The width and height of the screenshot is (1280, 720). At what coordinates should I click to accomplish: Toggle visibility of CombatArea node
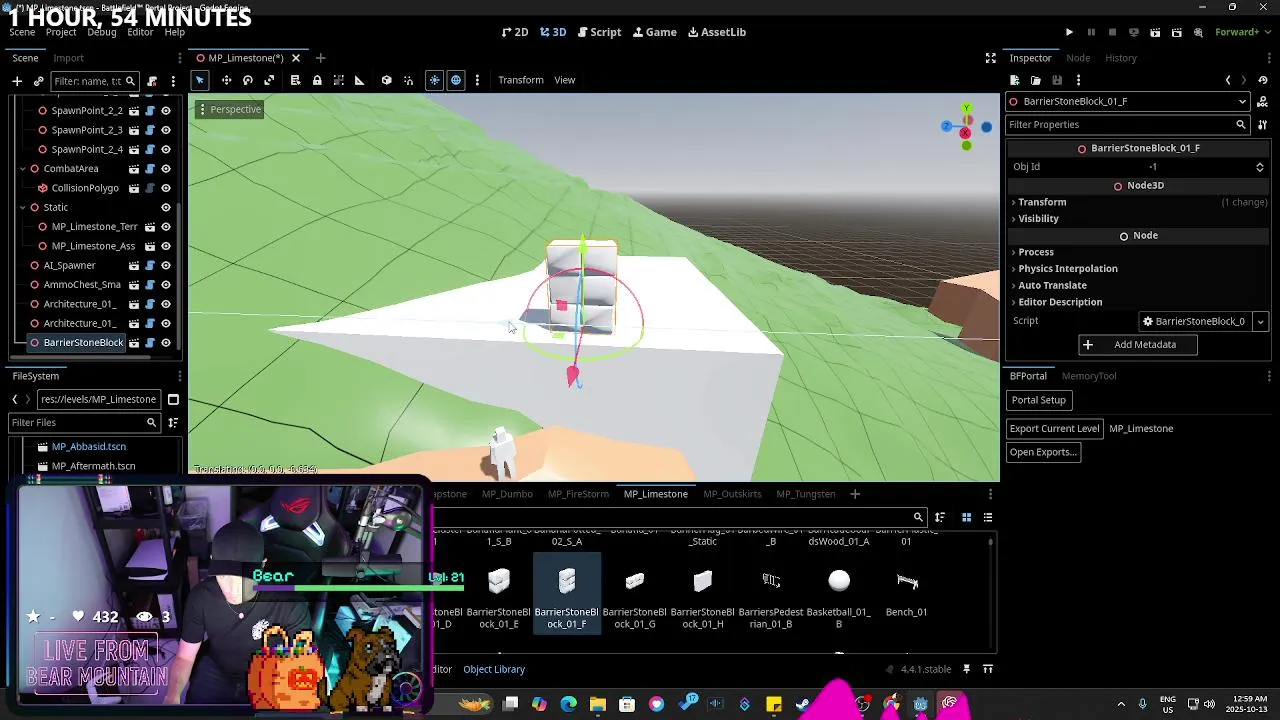click(166, 169)
